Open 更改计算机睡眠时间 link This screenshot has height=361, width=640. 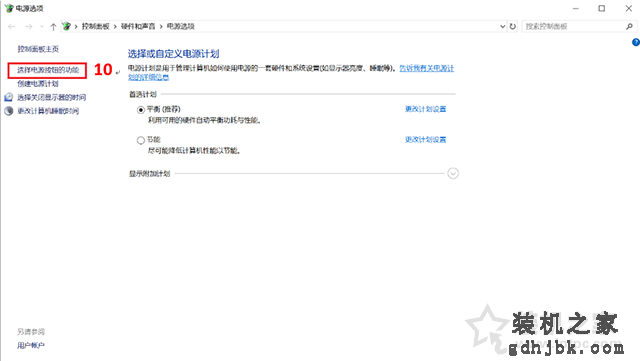pos(48,111)
